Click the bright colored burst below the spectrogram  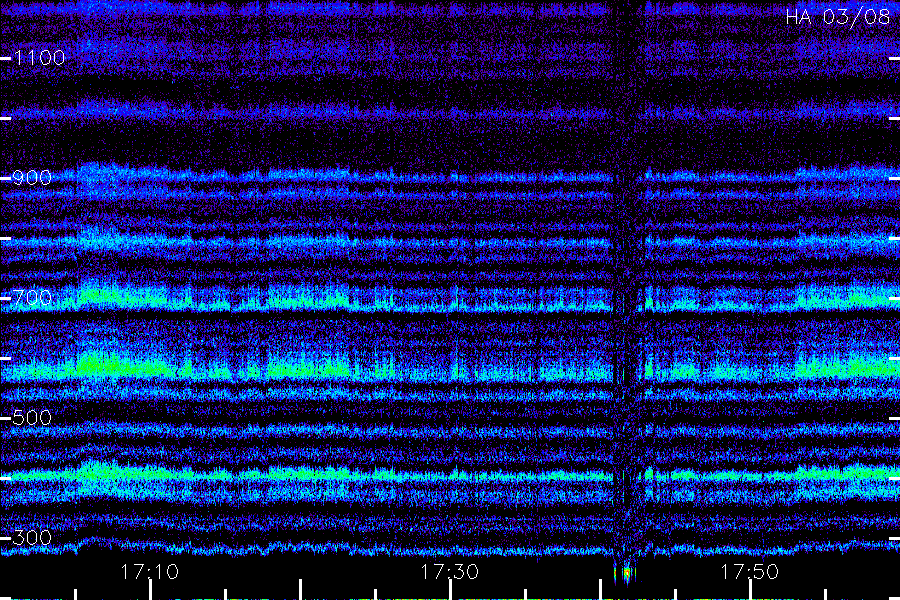coord(626,574)
